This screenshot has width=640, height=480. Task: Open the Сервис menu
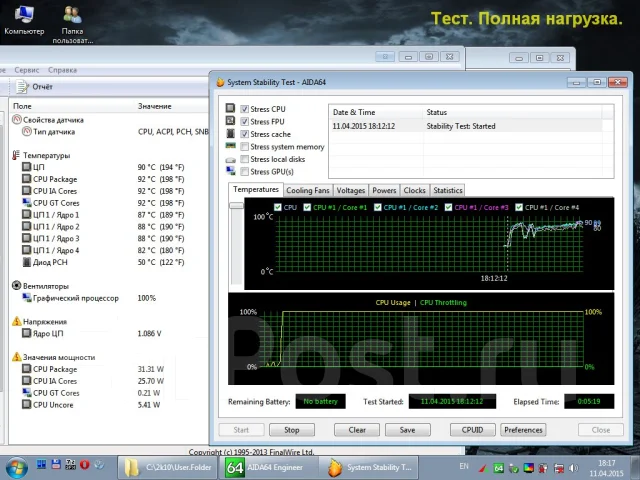[27, 70]
